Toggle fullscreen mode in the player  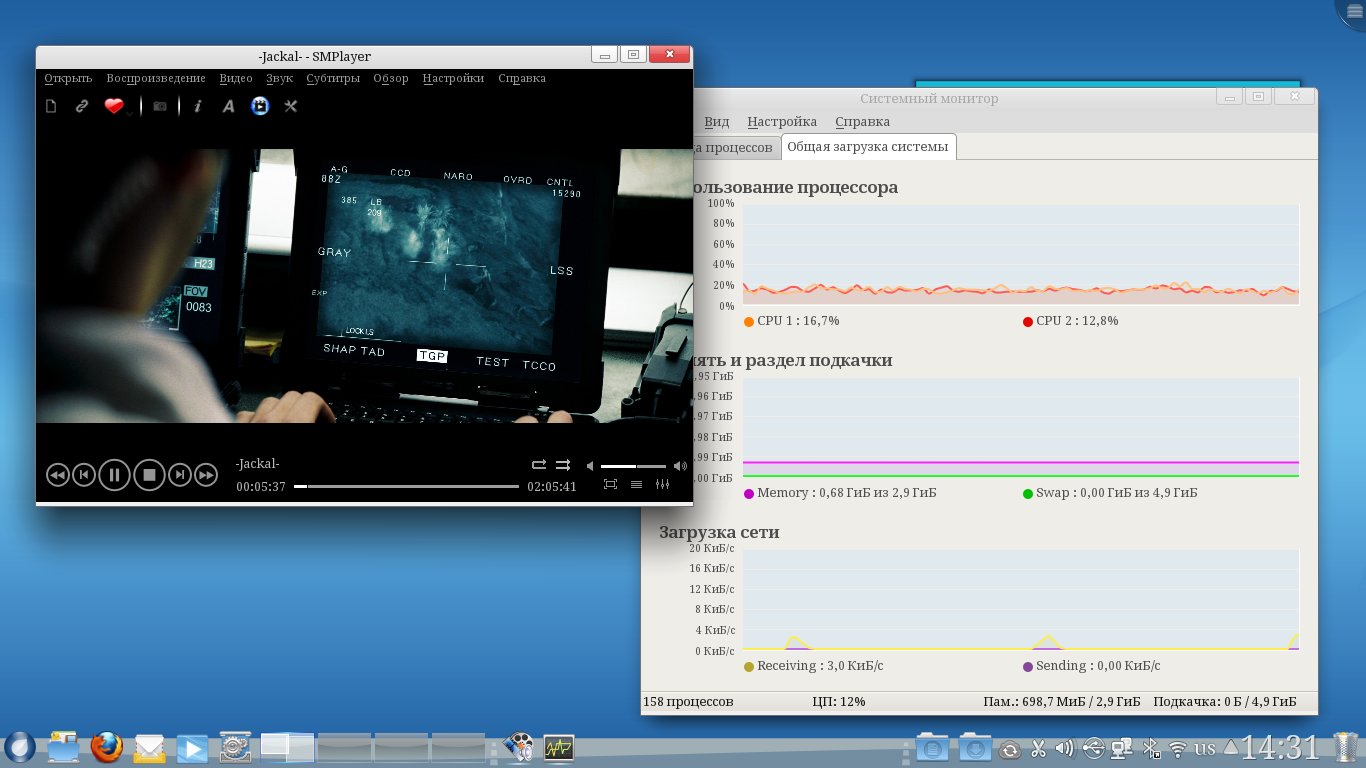point(610,485)
